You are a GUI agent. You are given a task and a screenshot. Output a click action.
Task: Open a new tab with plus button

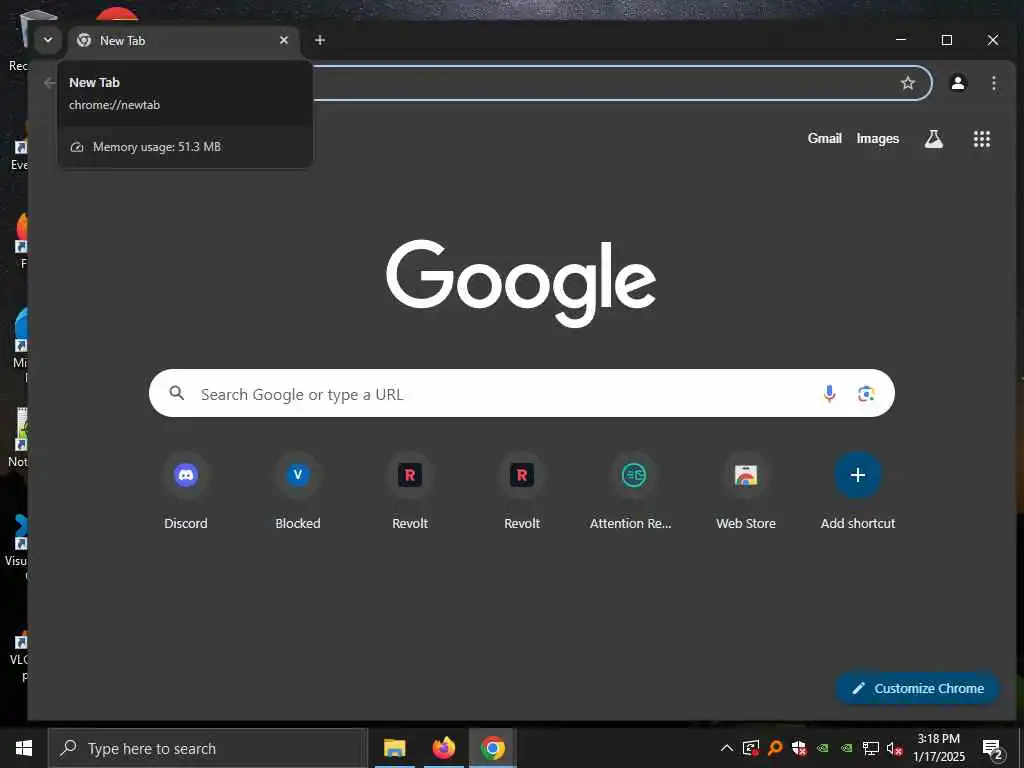320,40
